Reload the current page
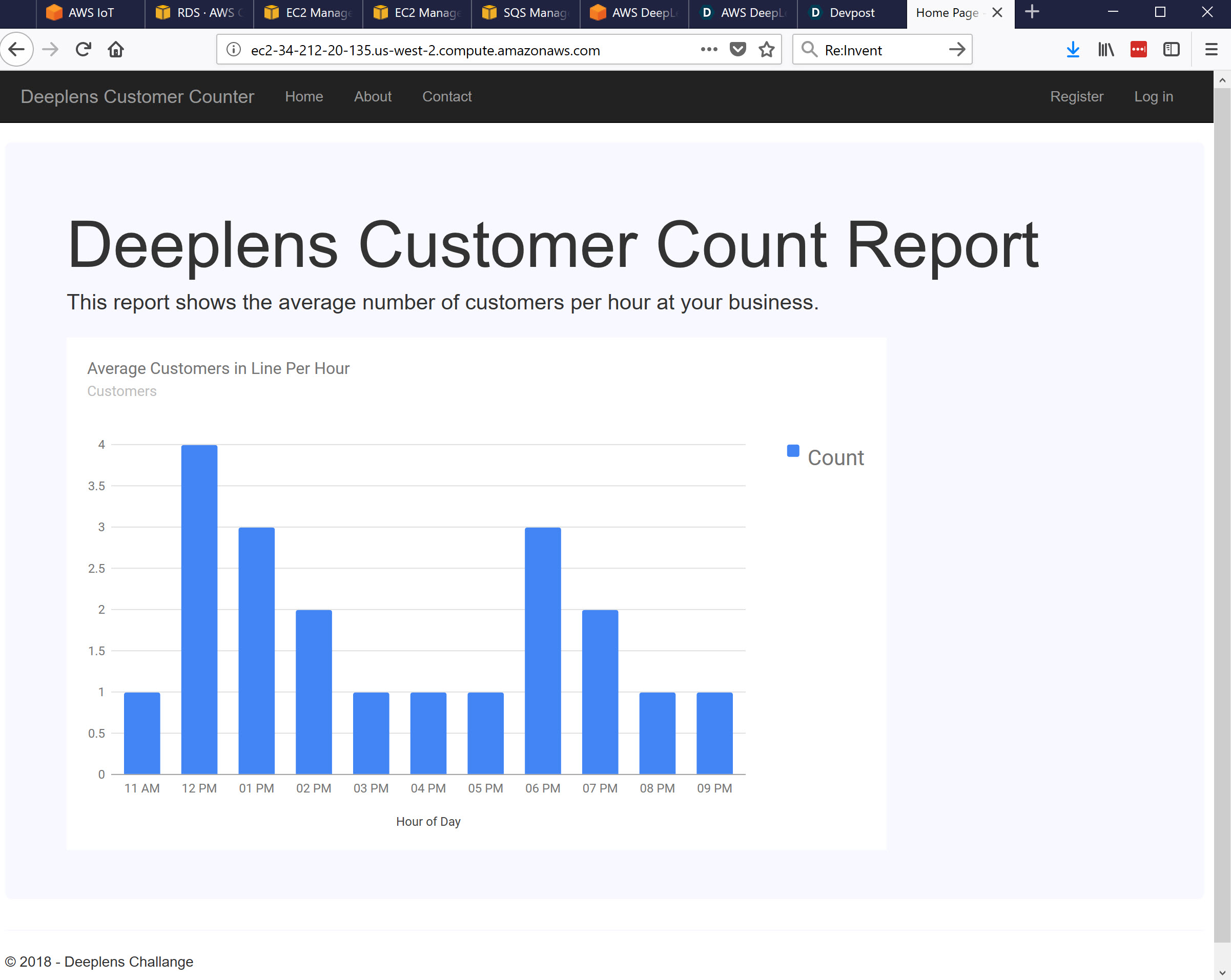This screenshot has width=1231, height=980. click(84, 50)
